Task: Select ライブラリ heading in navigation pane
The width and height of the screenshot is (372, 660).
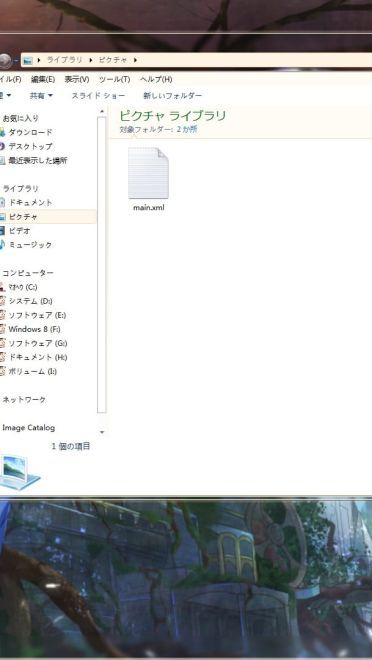Action: [20, 189]
